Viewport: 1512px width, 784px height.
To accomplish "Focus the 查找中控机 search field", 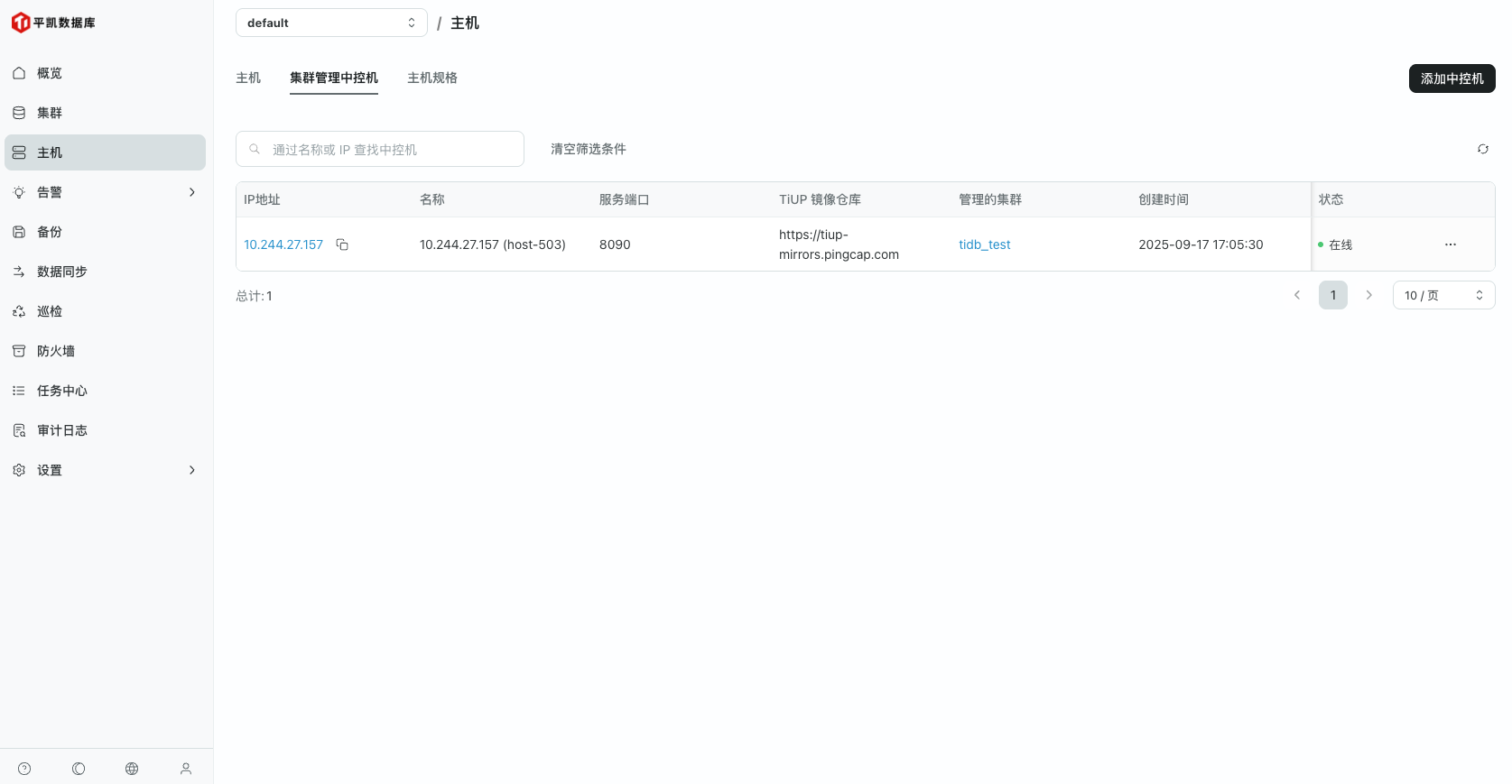I will pyautogui.click(x=388, y=149).
